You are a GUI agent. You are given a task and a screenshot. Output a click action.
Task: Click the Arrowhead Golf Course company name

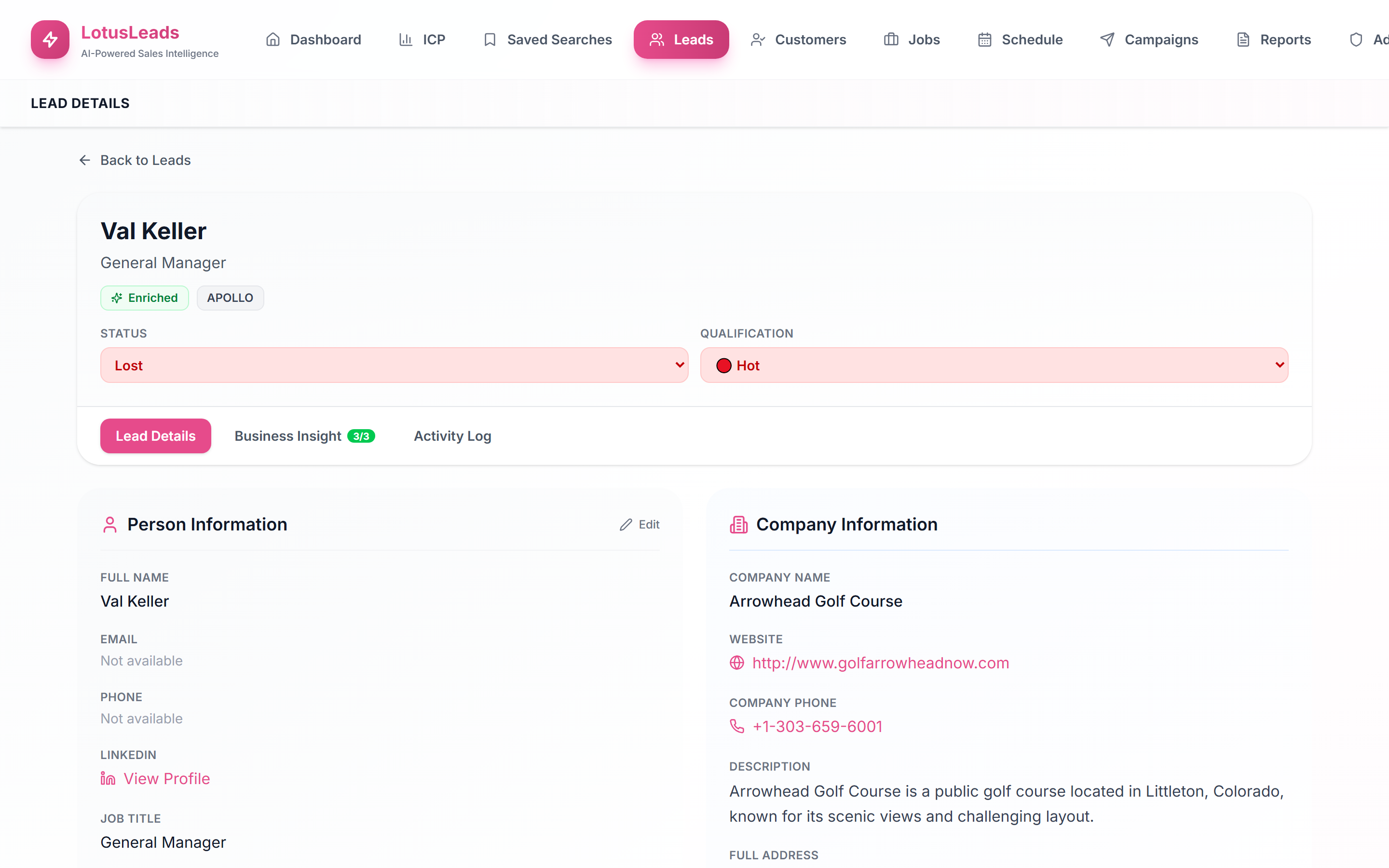816,601
